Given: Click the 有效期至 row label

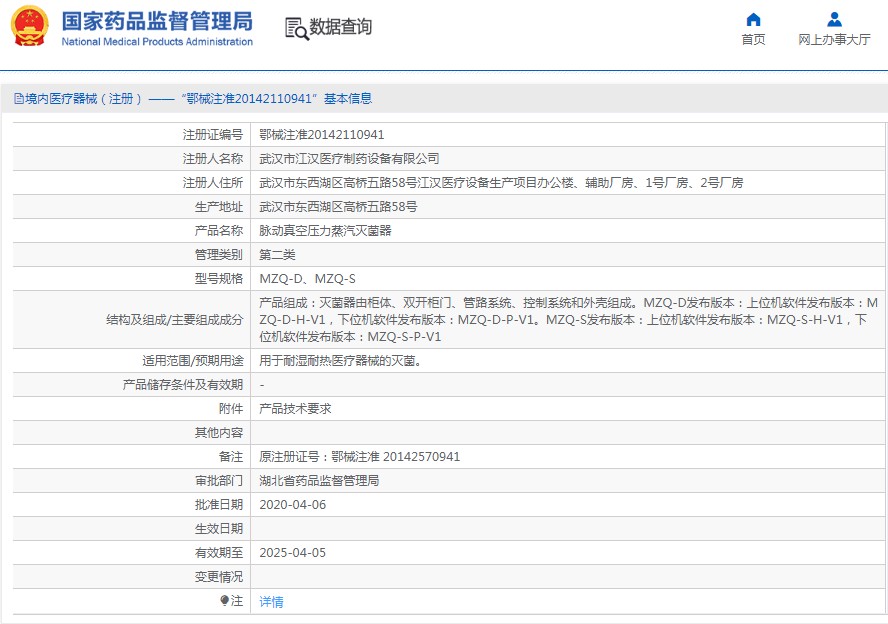Looking at the screenshot, I should pyautogui.click(x=219, y=553).
